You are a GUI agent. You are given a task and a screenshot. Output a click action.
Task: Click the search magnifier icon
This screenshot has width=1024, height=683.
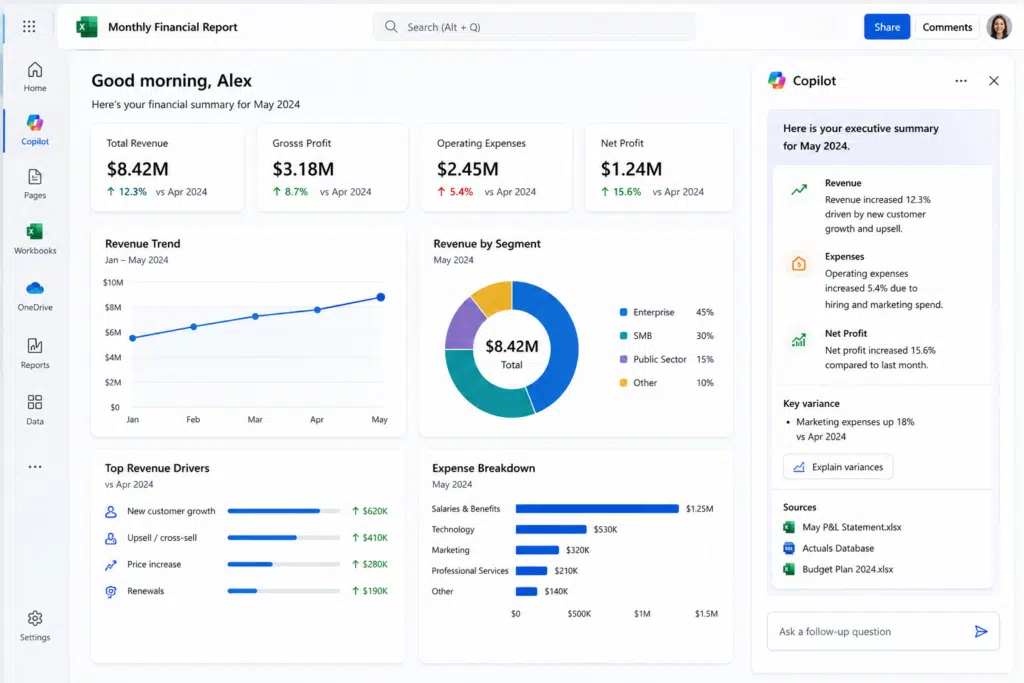click(x=391, y=27)
